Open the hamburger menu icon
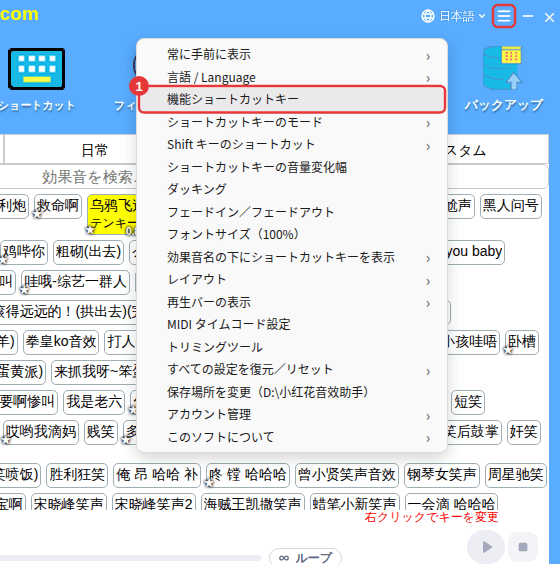The image size is (560, 564). point(504,16)
